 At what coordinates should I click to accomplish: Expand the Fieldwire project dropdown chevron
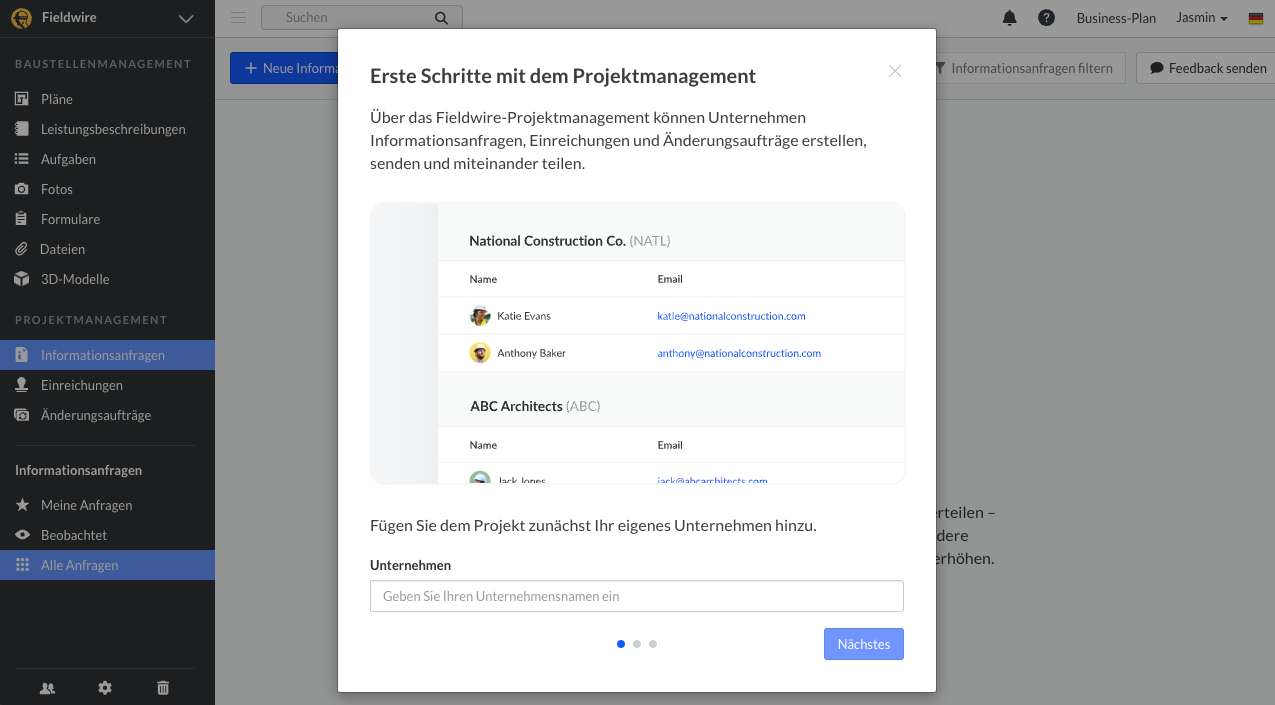(x=186, y=18)
